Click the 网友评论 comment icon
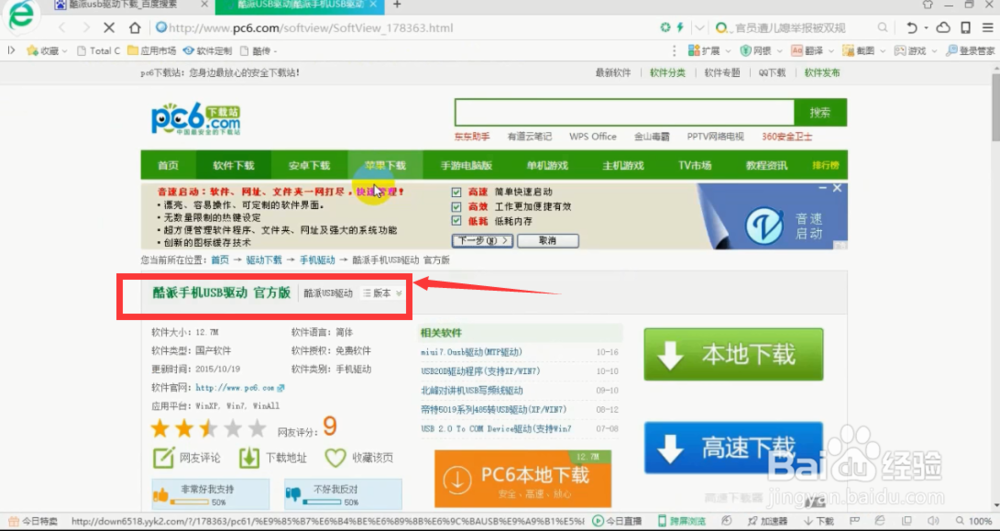This screenshot has height=531, width=1000. pos(164,458)
